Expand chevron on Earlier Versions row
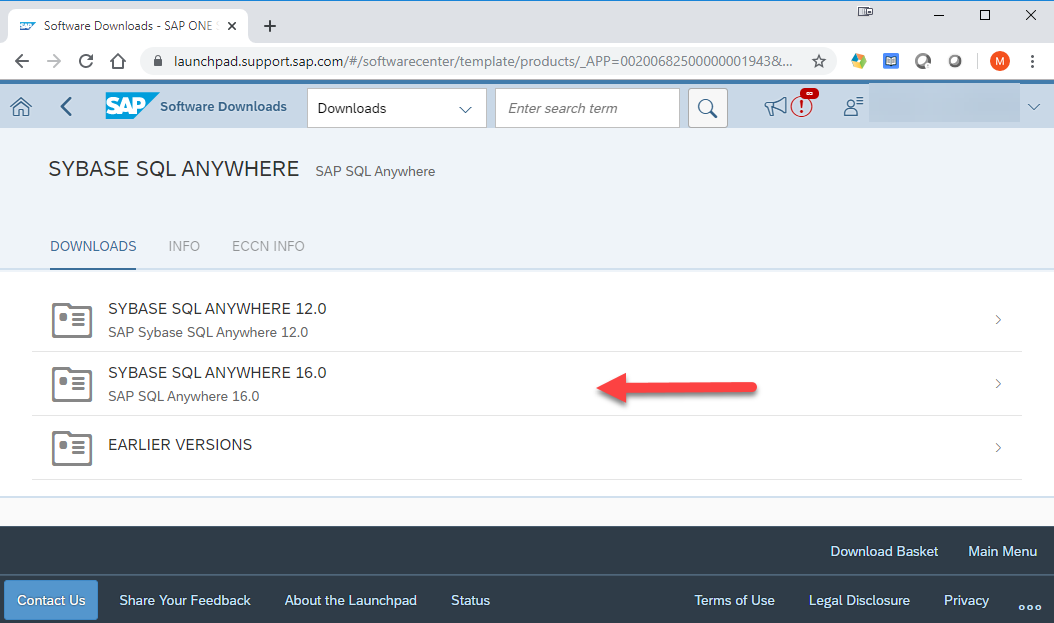1054x623 pixels. [998, 448]
